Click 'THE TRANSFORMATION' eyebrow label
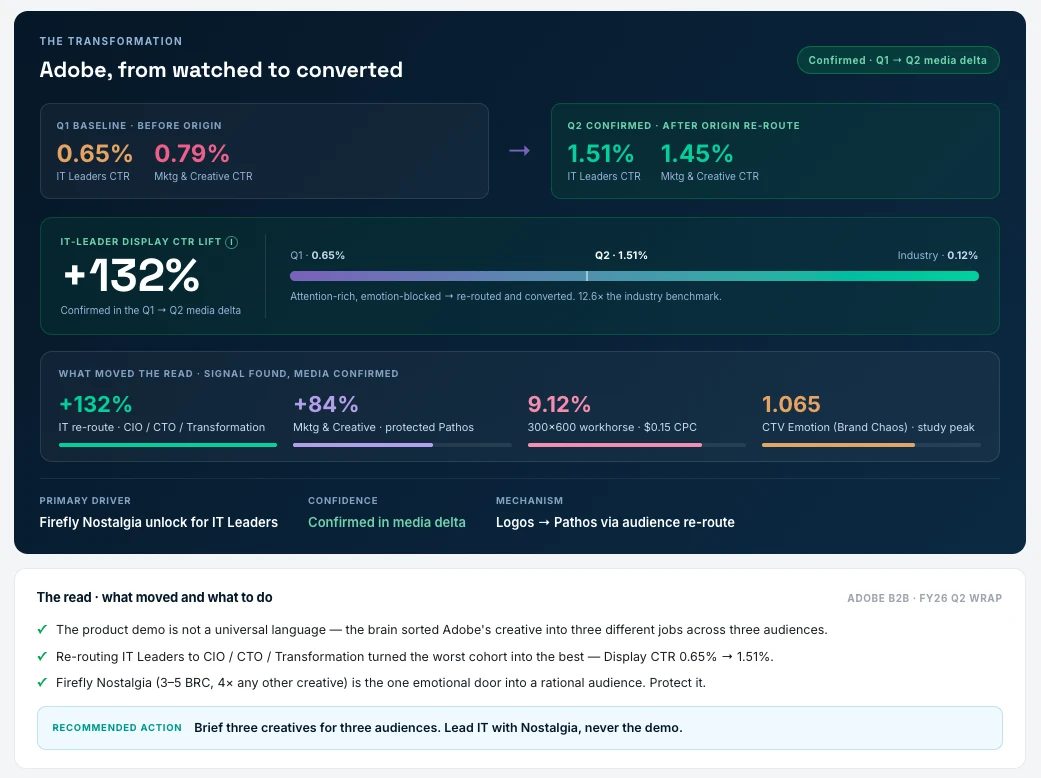This screenshot has width=1041, height=778. pyautogui.click(x=111, y=41)
